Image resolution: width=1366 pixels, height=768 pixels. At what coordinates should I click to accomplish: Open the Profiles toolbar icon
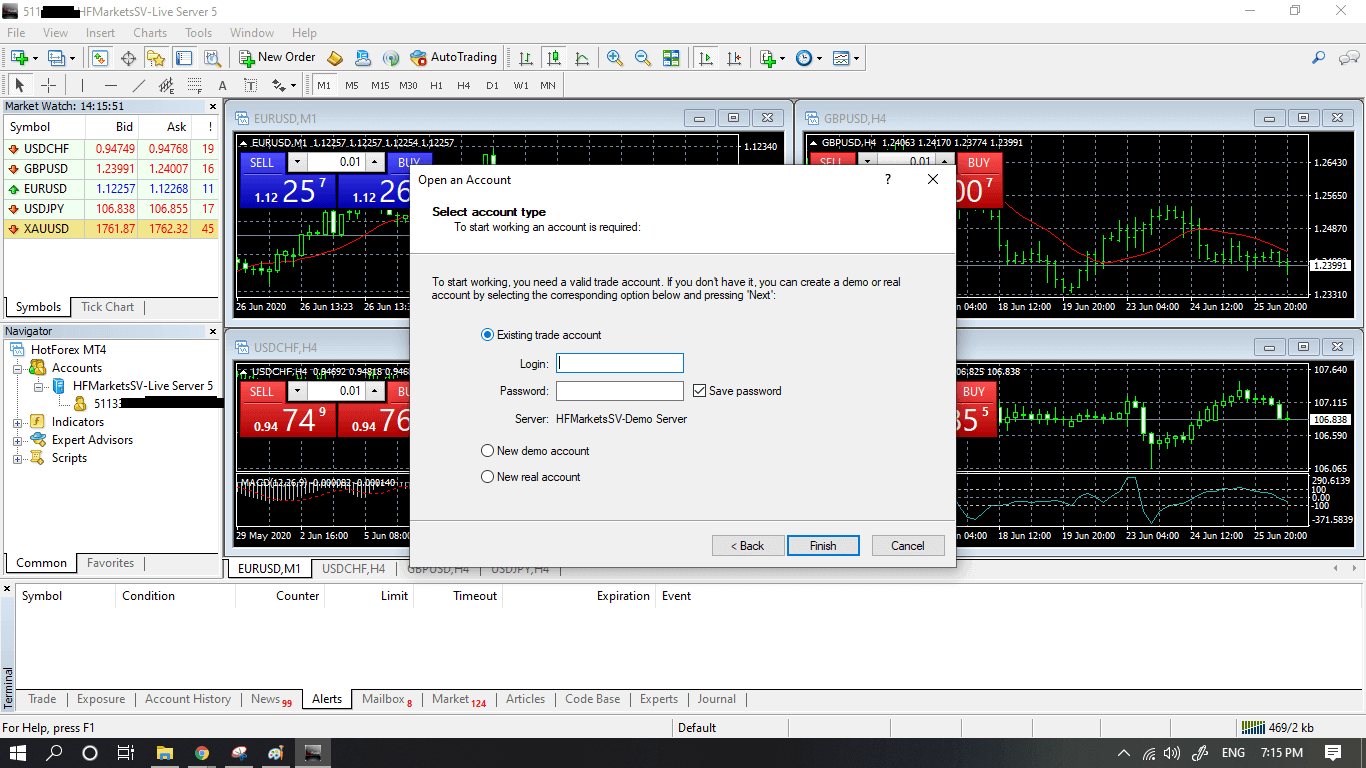(57, 58)
